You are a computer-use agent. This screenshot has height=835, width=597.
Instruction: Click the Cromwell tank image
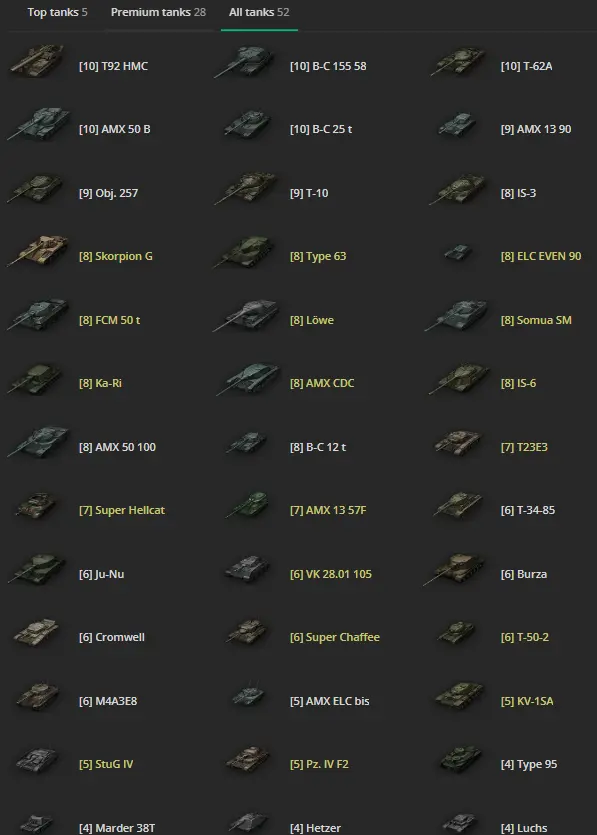tap(36, 632)
